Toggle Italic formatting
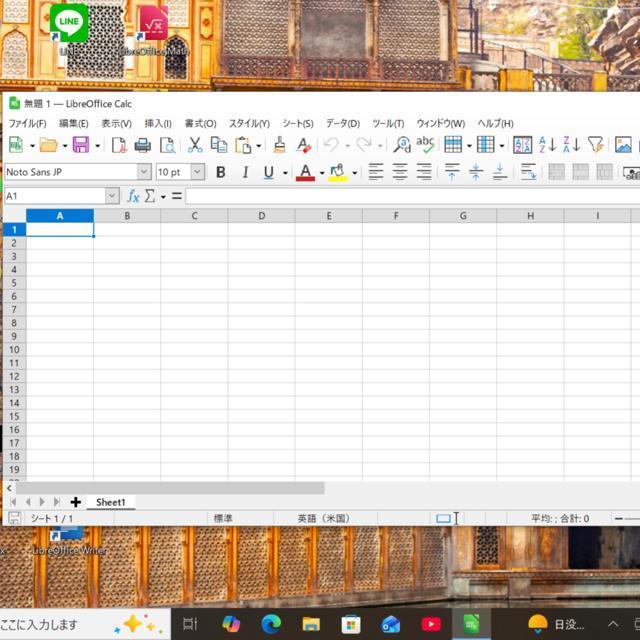Image resolution: width=640 pixels, height=640 pixels. (245, 172)
